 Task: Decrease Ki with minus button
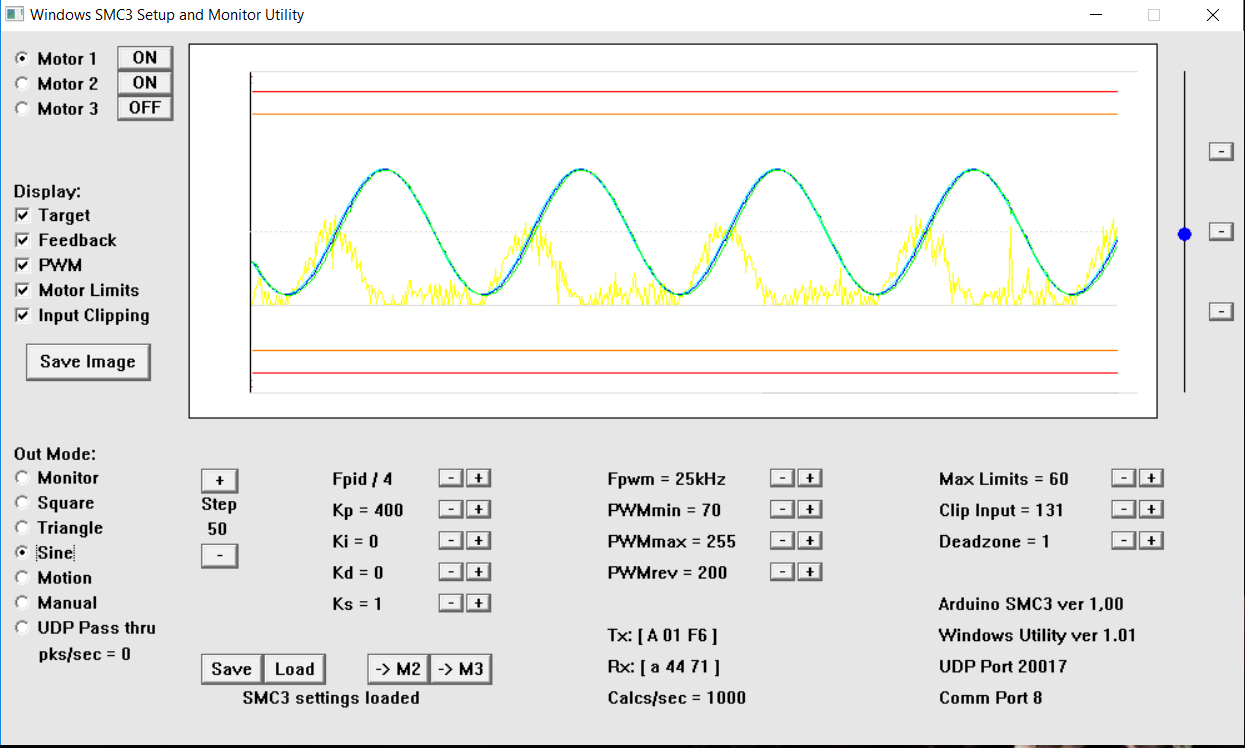coord(450,540)
